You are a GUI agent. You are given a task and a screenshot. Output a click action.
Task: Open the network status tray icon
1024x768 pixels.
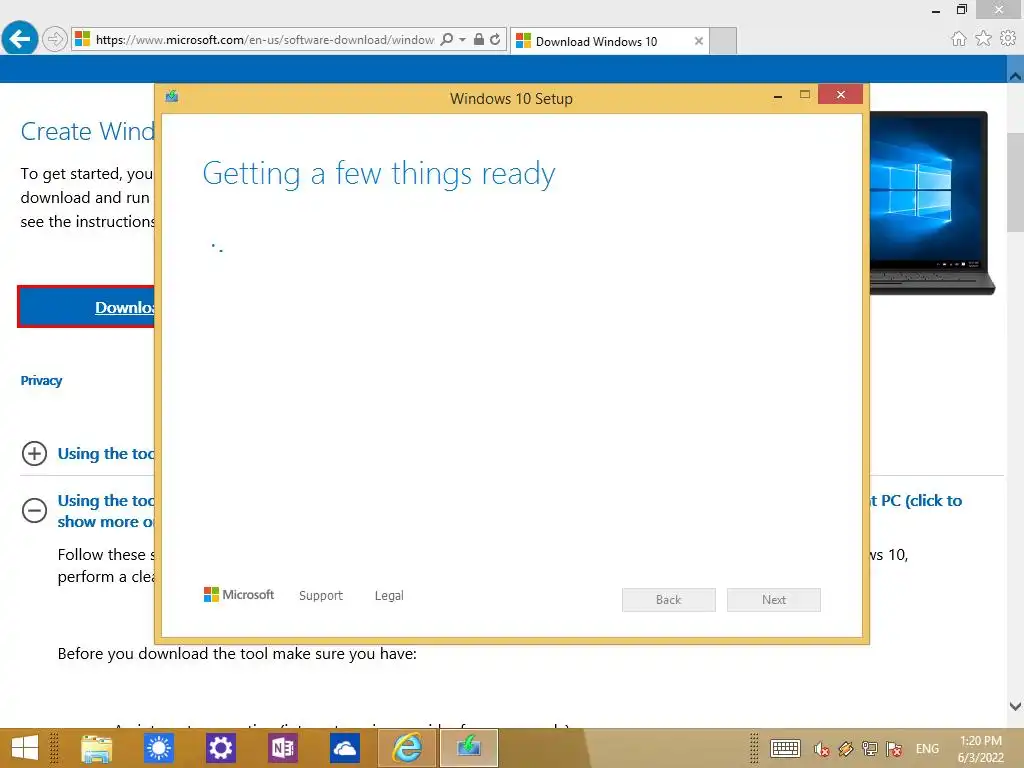pyautogui.click(x=870, y=749)
